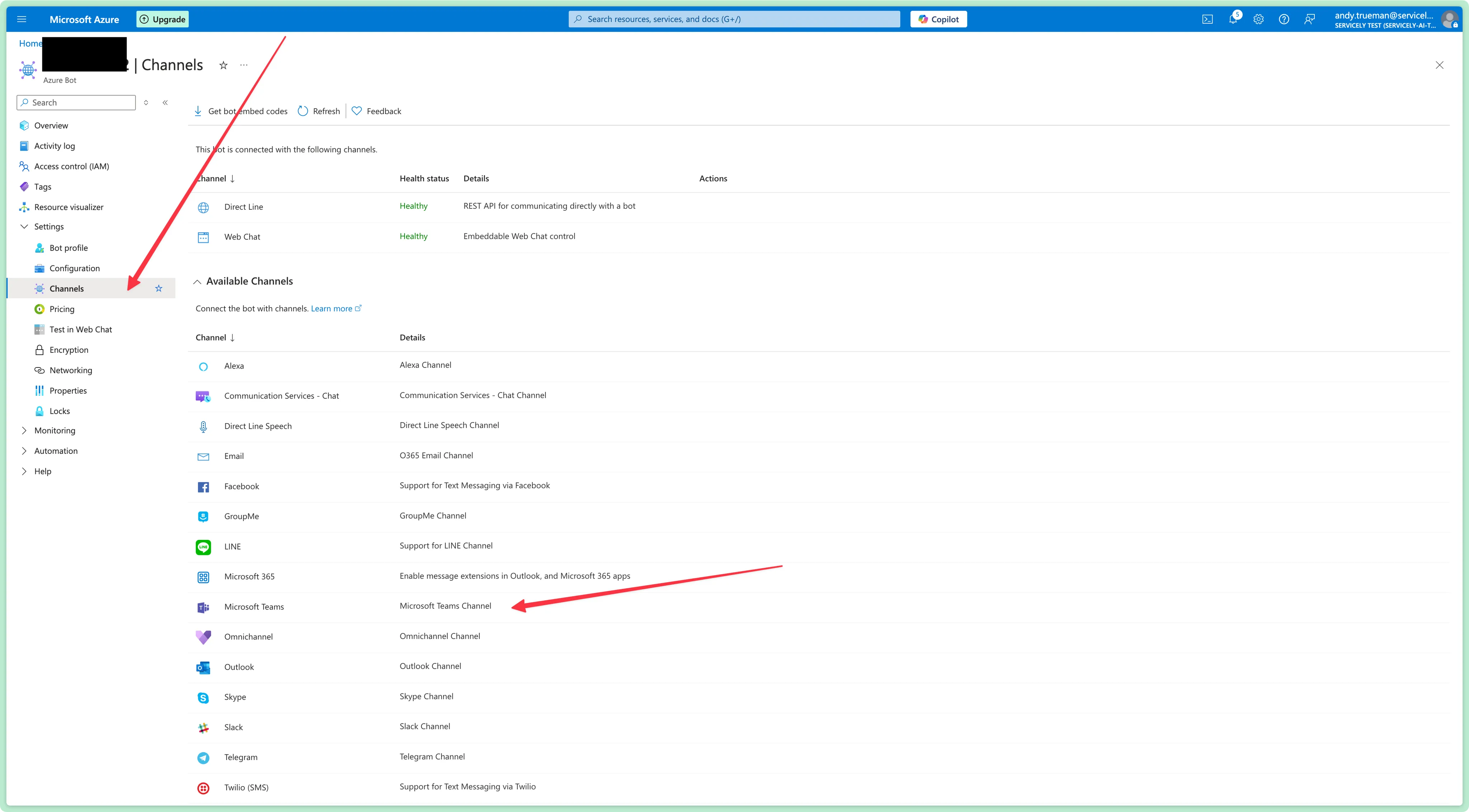
Task: Click the Outlook channel icon
Action: point(203,667)
